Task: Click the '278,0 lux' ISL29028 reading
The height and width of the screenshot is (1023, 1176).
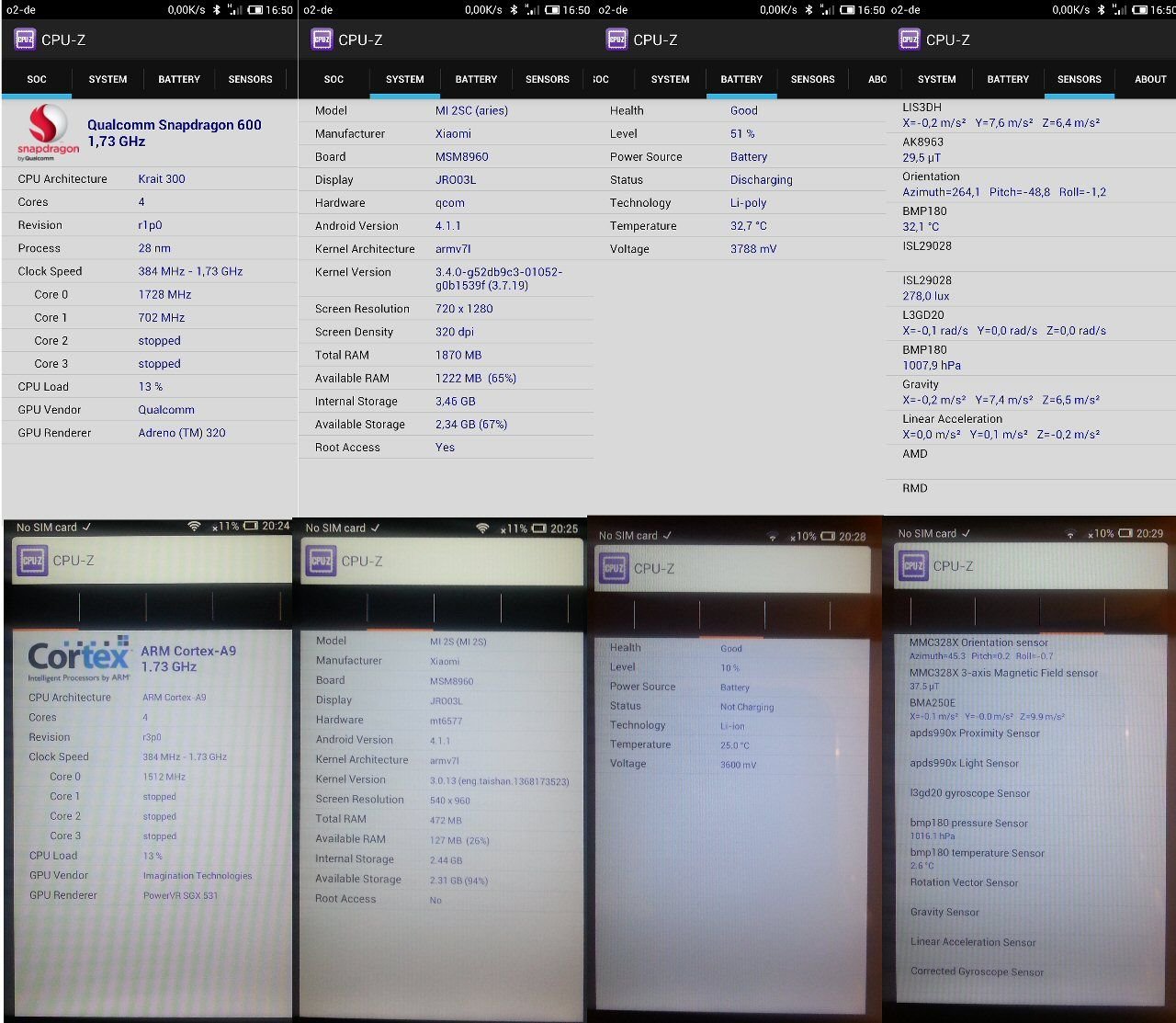Action: [925, 296]
